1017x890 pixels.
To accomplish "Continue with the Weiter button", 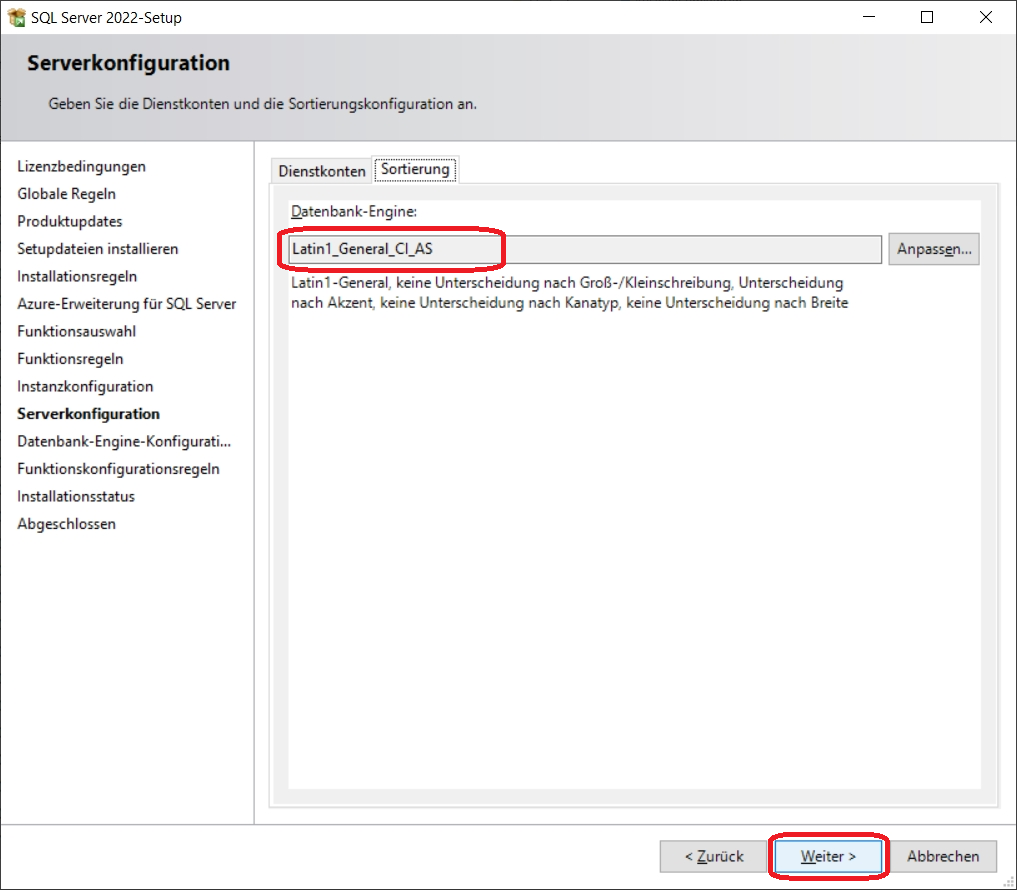I will (x=828, y=856).
